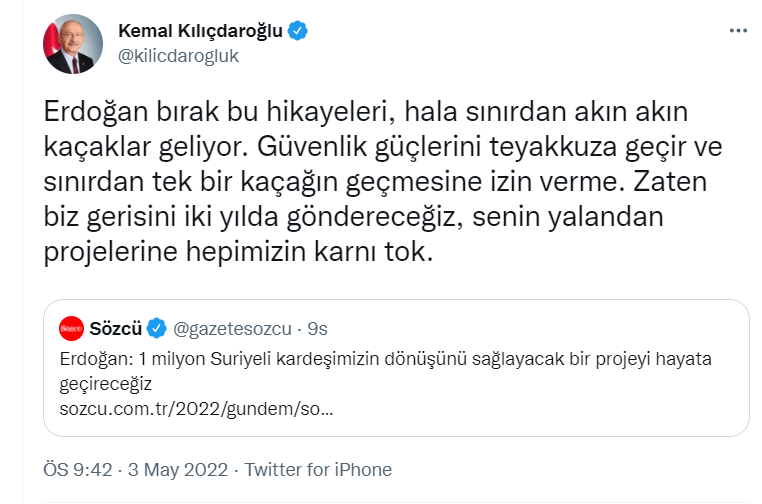The height and width of the screenshot is (504, 762).
Task: Open the tweet's three-dot More menu
Action: (x=738, y=31)
